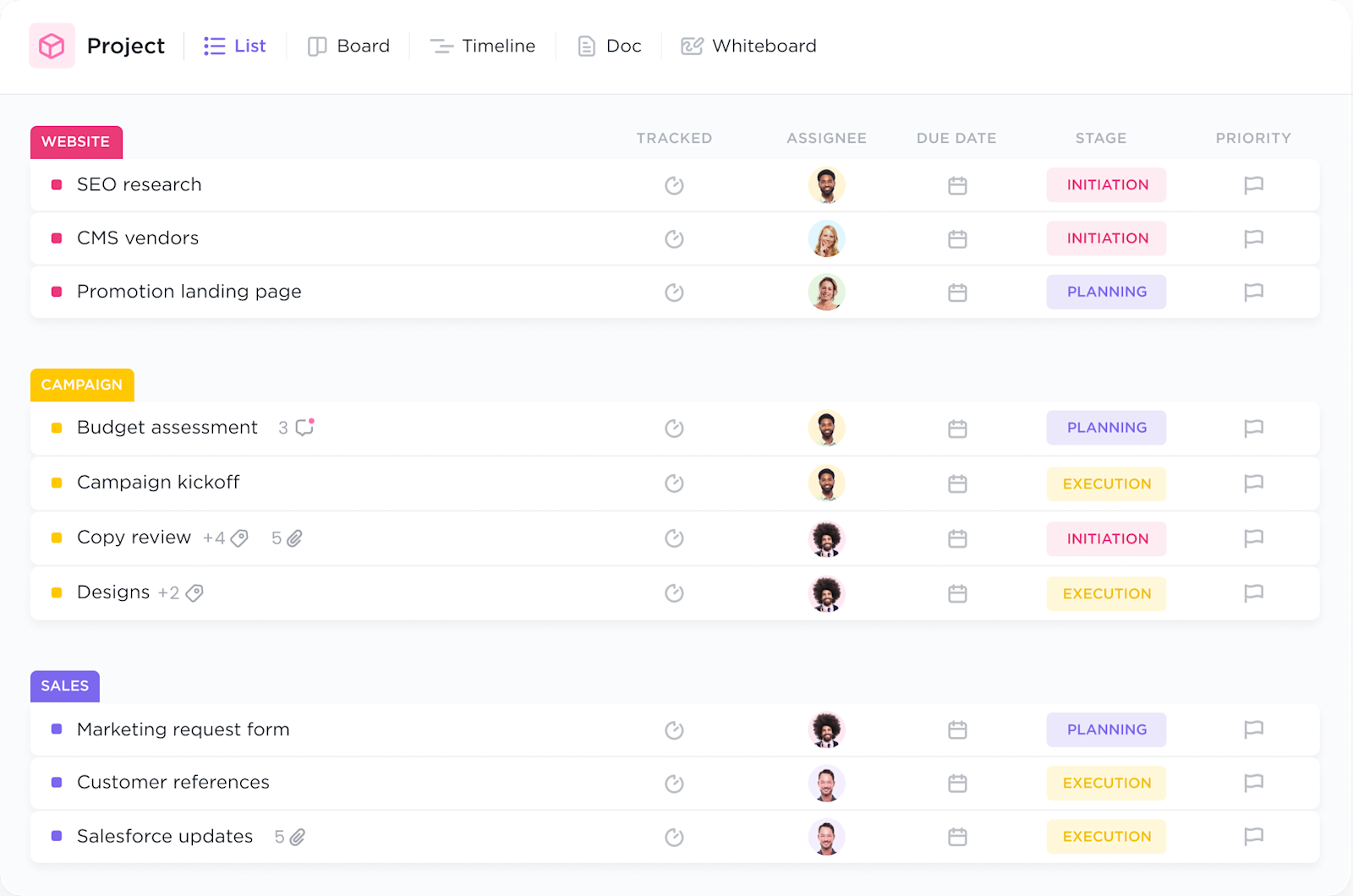
Task: Expand hidden tags on Copy review
Action: tap(225, 538)
